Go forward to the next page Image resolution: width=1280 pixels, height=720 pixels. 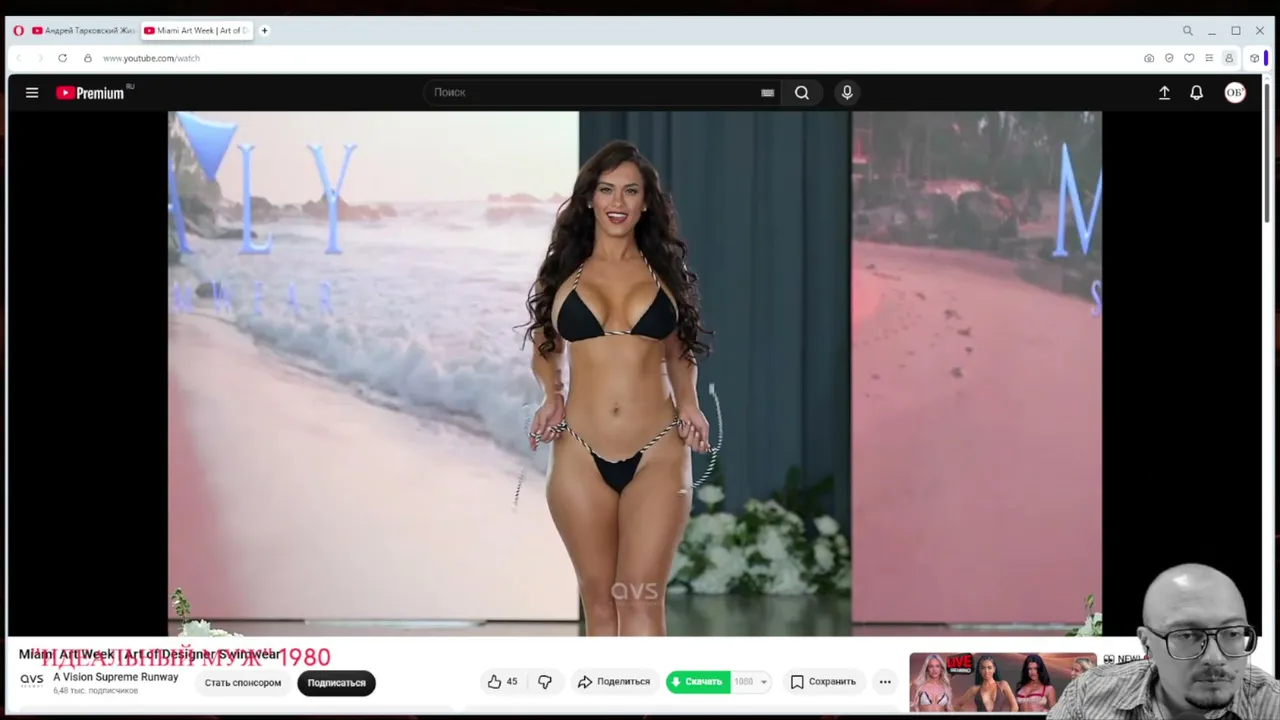point(40,58)
